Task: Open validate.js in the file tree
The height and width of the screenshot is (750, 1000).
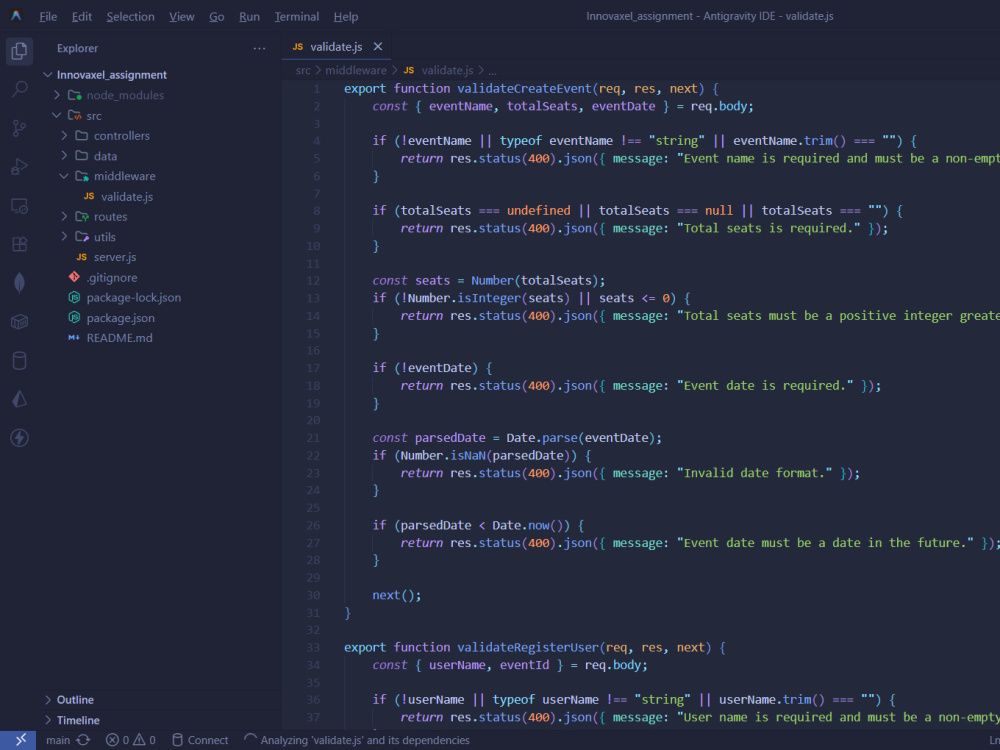Action: pyautogui.click(x=126, y=196)
